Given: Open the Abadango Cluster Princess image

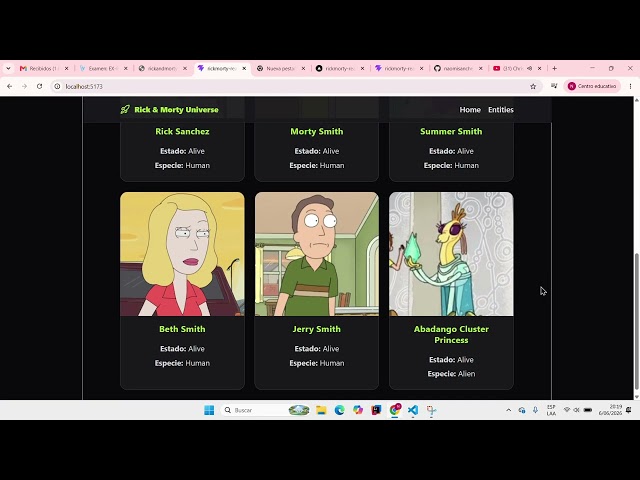Looking at the screenshot, I should [451, 254].
